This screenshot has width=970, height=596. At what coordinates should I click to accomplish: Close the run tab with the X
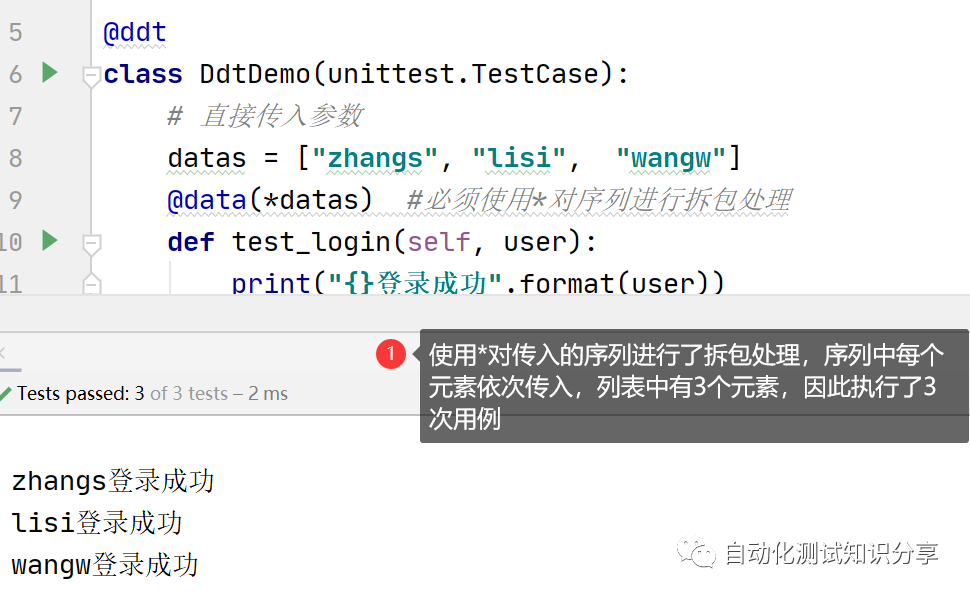(3, 353)
